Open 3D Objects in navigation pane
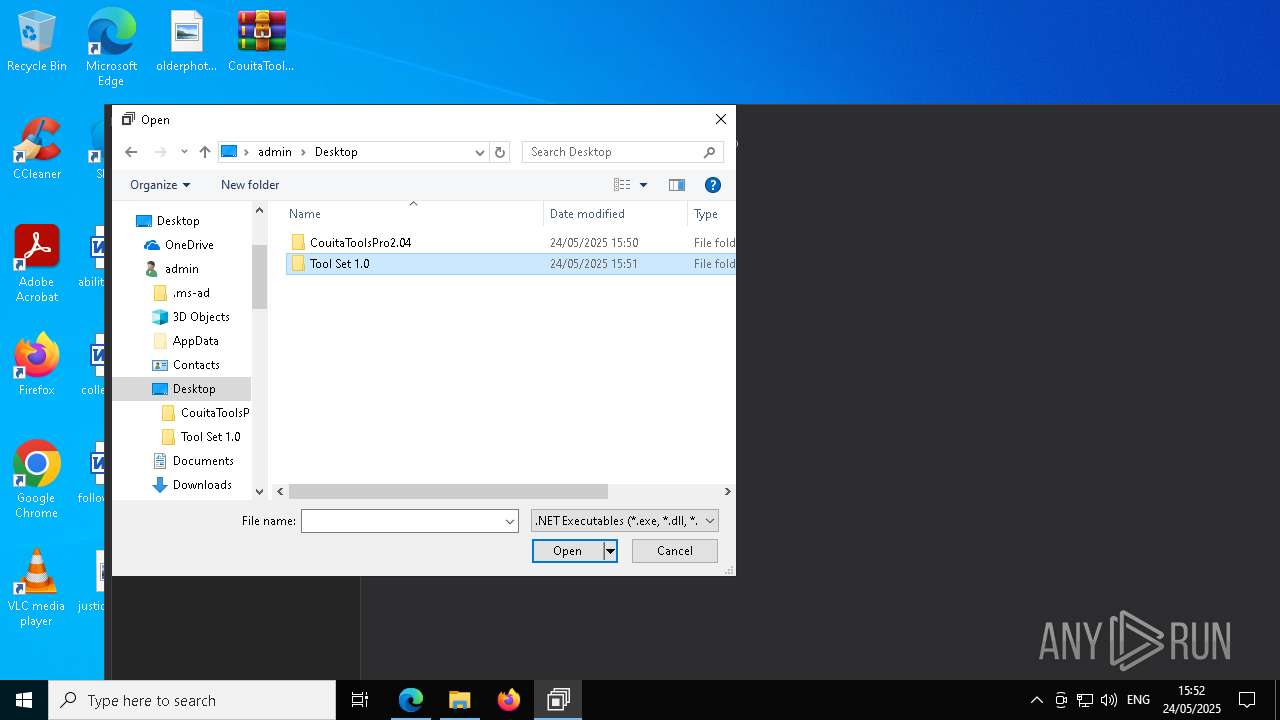This screenshot has width=1280, height=720. (x=201, y=317)
